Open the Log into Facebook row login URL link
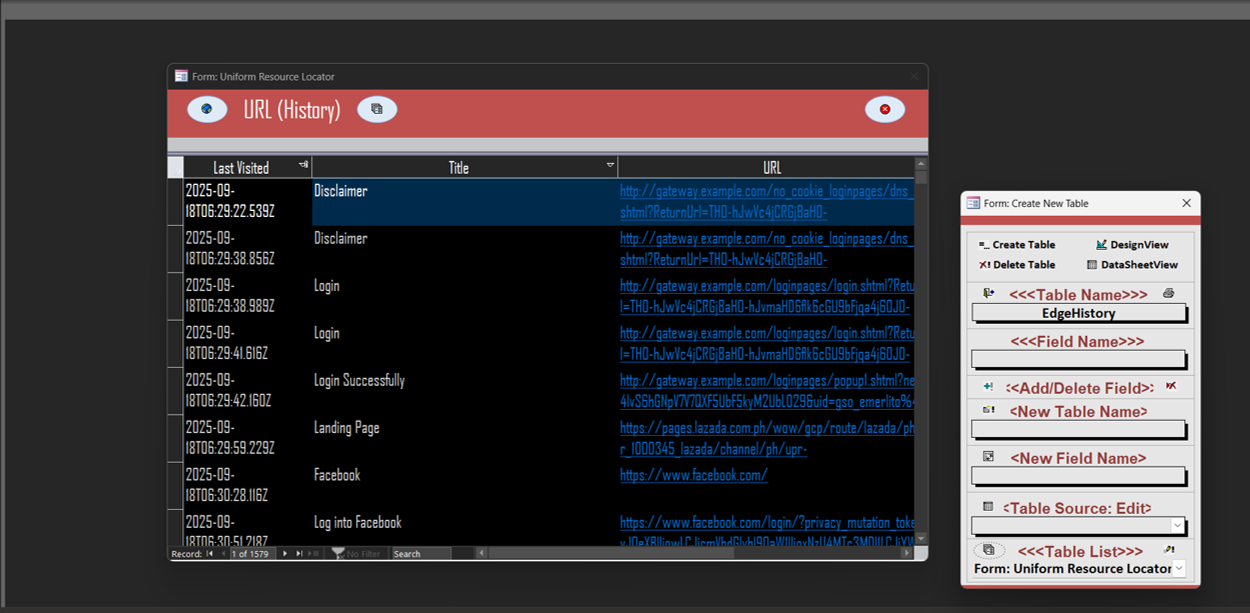 766,531
